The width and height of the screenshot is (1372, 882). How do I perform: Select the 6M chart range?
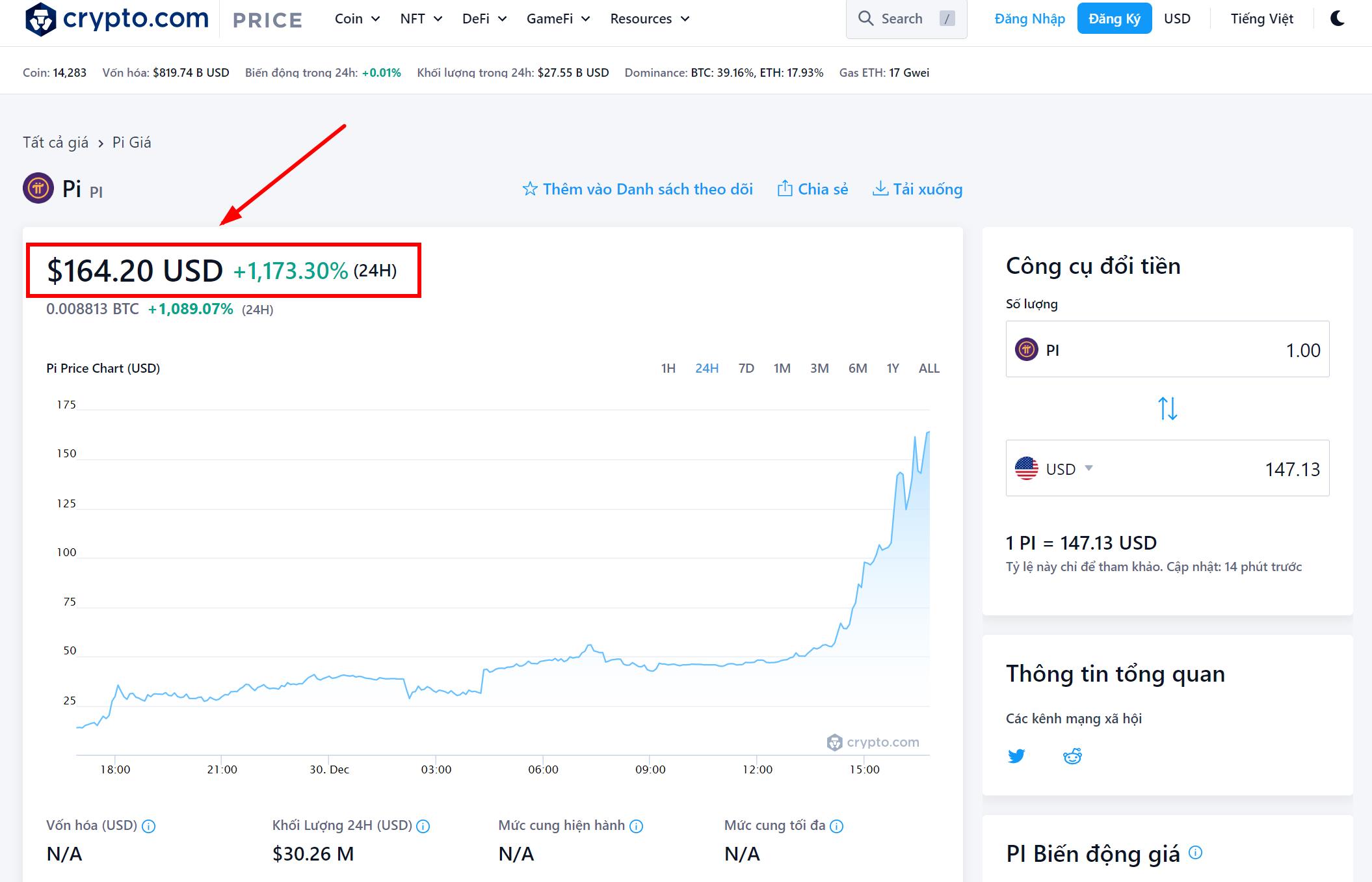click(858, 368)
